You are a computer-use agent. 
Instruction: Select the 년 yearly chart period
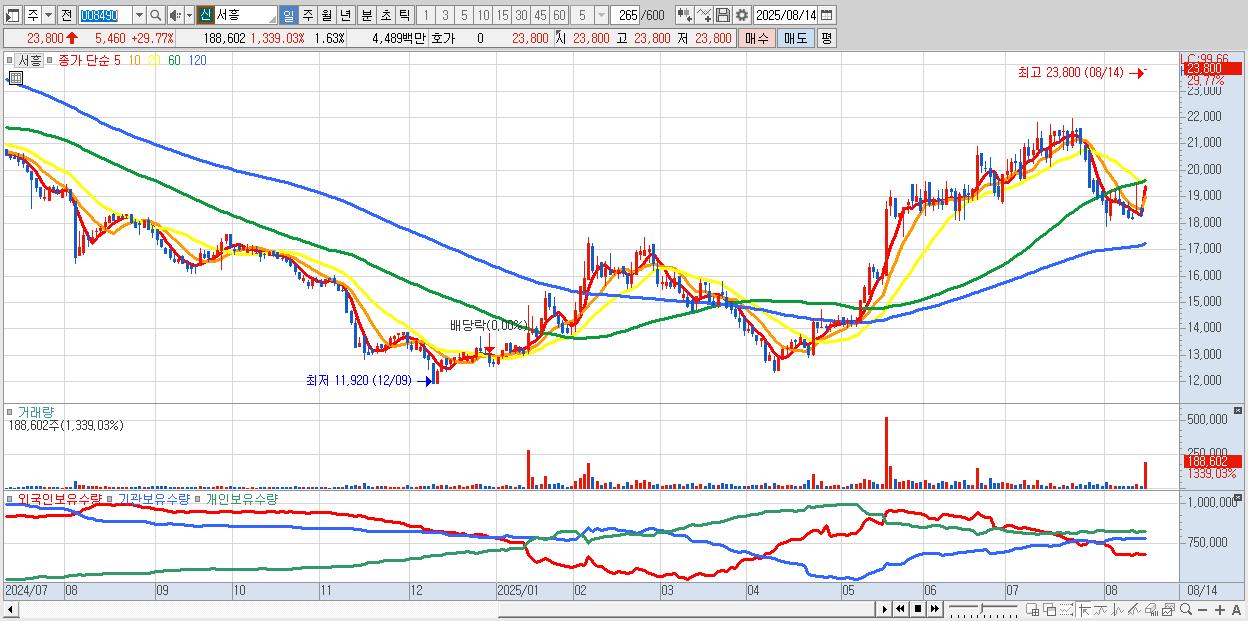tap(345, 15)
